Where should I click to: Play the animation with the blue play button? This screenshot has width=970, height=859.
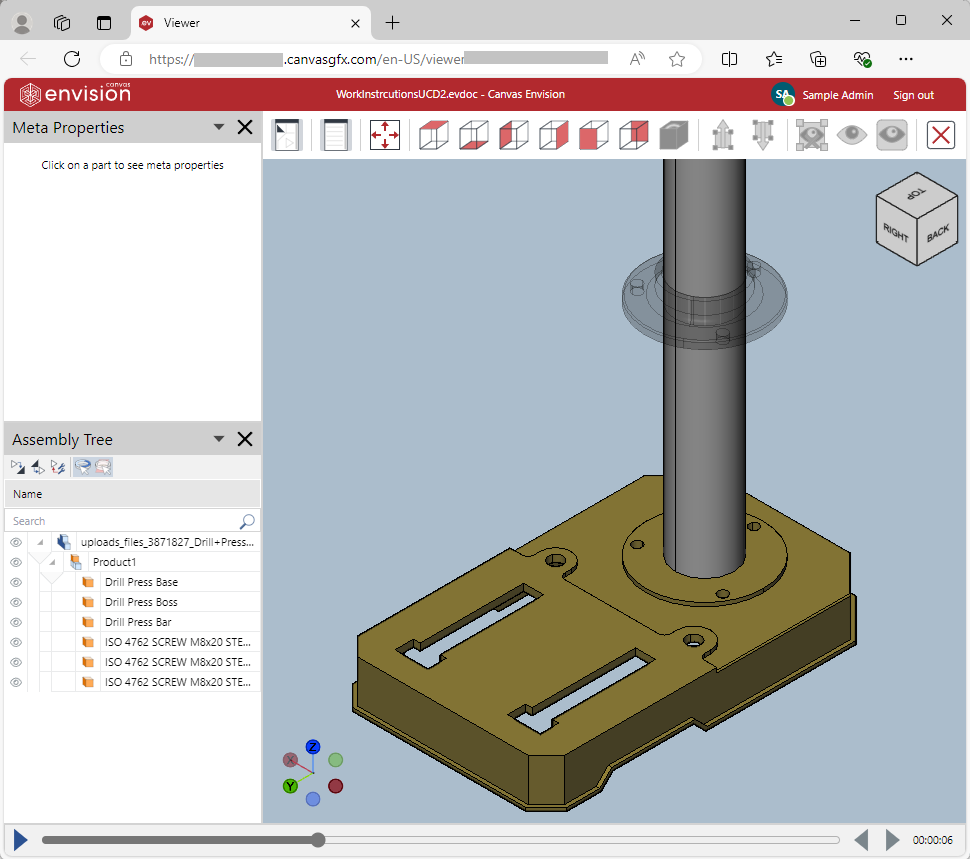click(x=20, y=840)
